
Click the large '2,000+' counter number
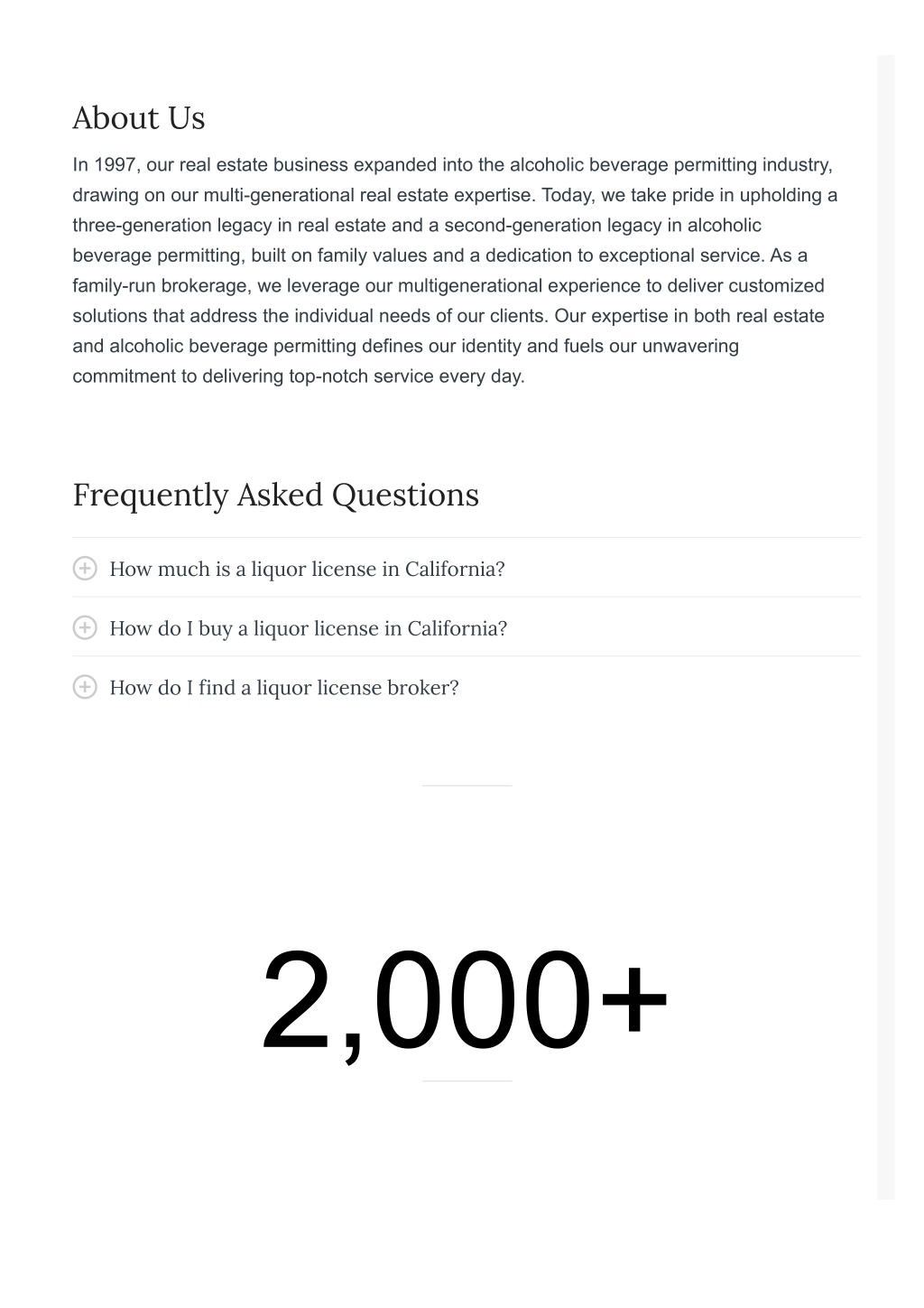tap(466, 1001)
